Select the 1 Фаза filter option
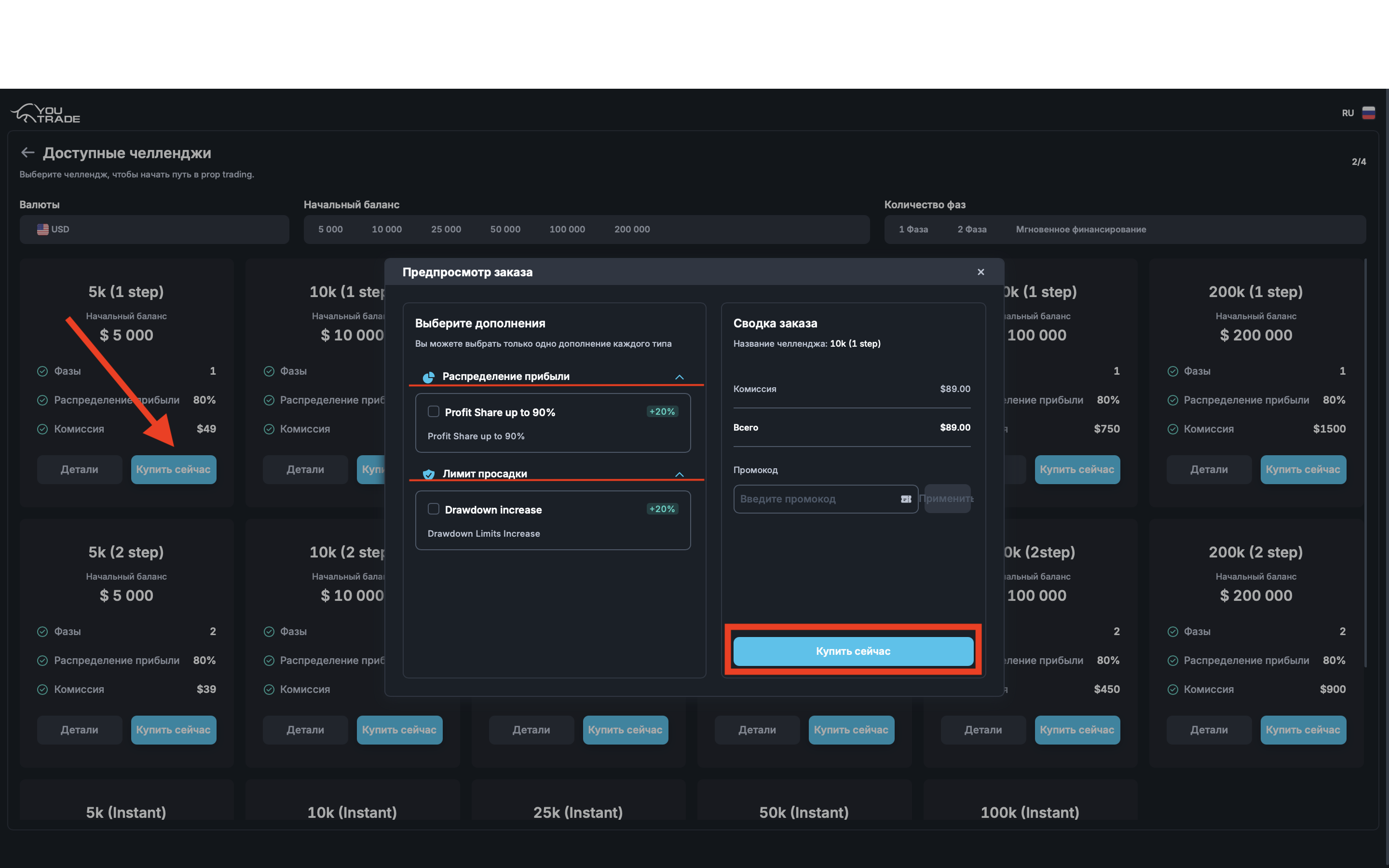1389x868 pixels. tap(913, 229)
